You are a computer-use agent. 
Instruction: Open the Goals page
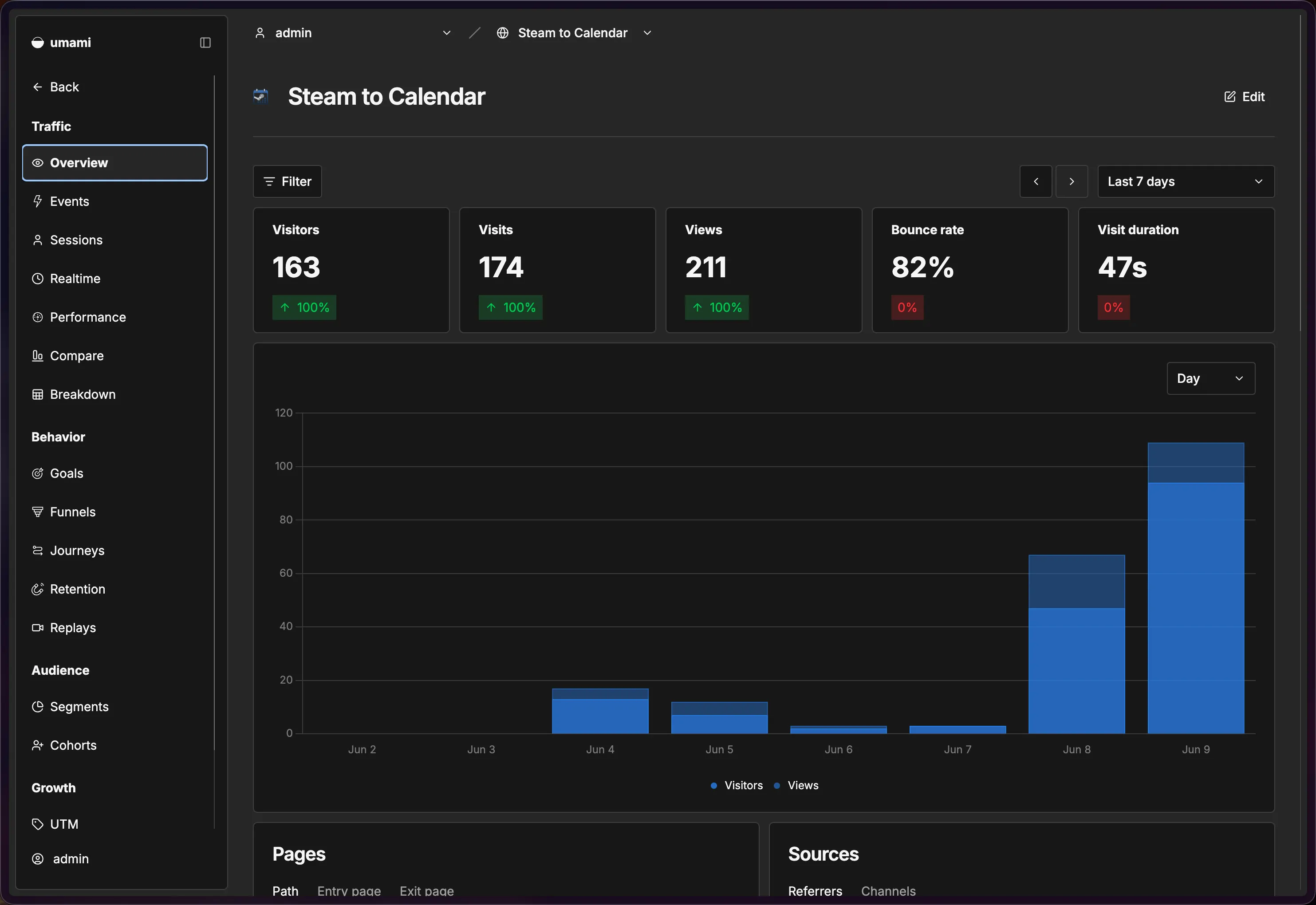pos(115,473)
